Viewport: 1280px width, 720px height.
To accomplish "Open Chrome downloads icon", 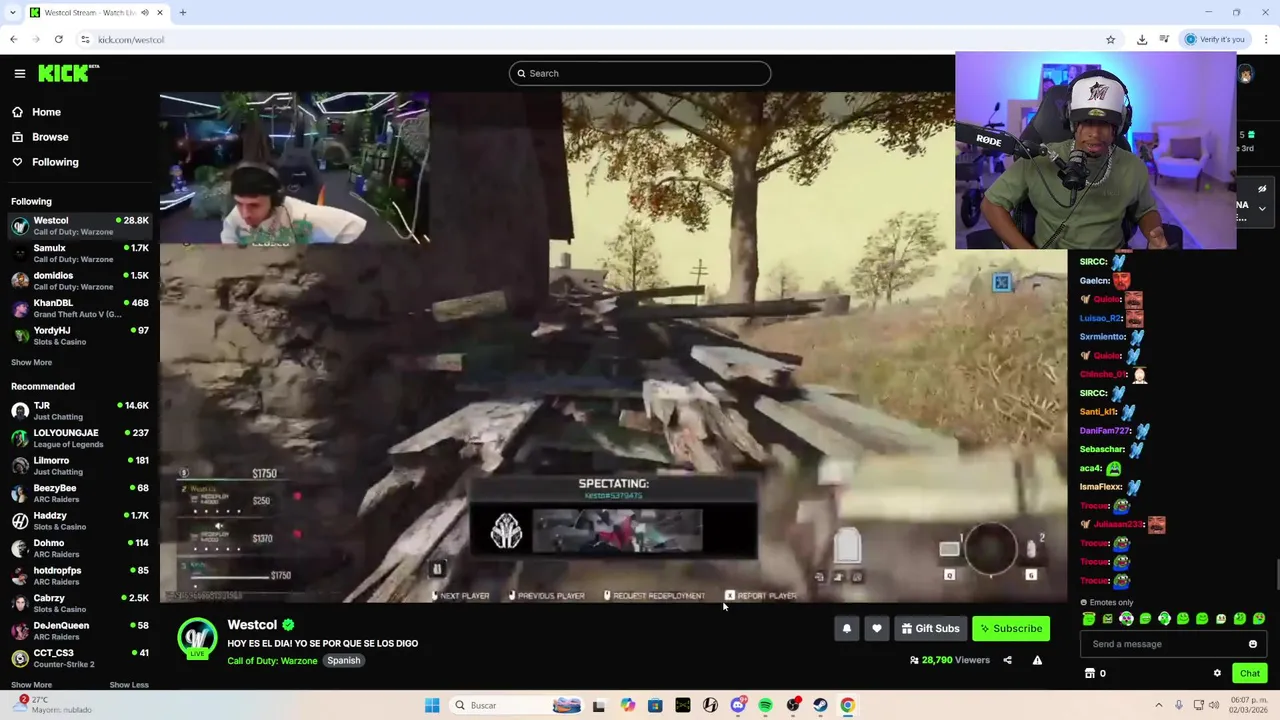I will [1142, 39].
